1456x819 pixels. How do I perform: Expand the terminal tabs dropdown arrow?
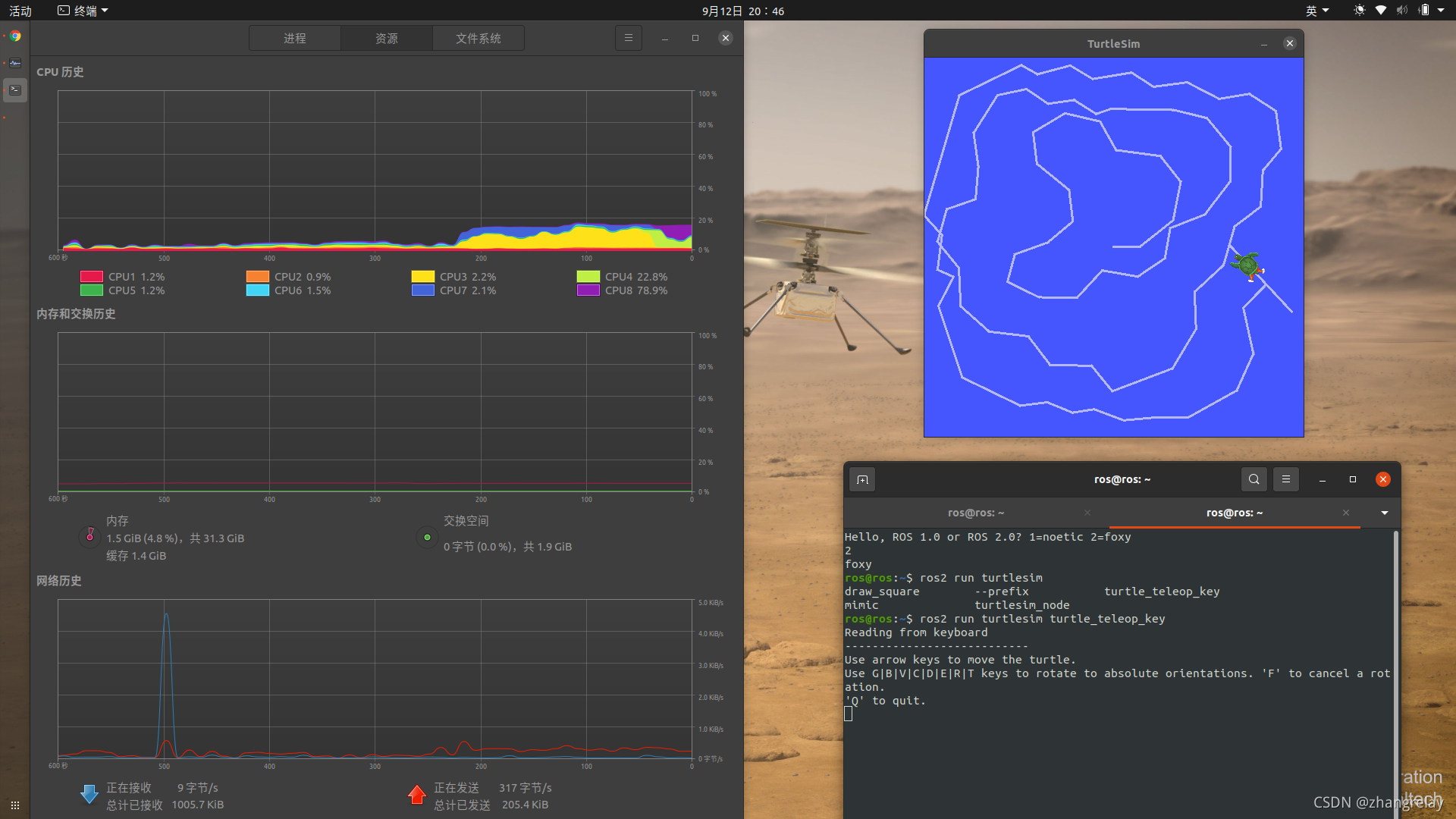click(x=1384, y=513)
